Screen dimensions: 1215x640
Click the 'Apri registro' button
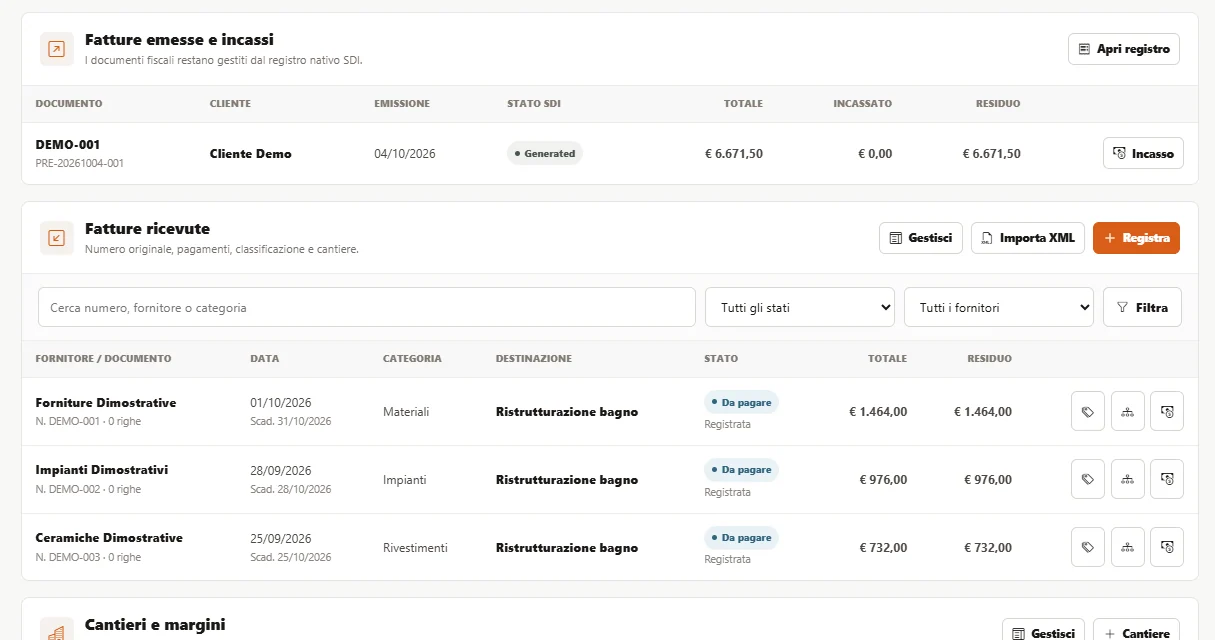point(1124,49)
